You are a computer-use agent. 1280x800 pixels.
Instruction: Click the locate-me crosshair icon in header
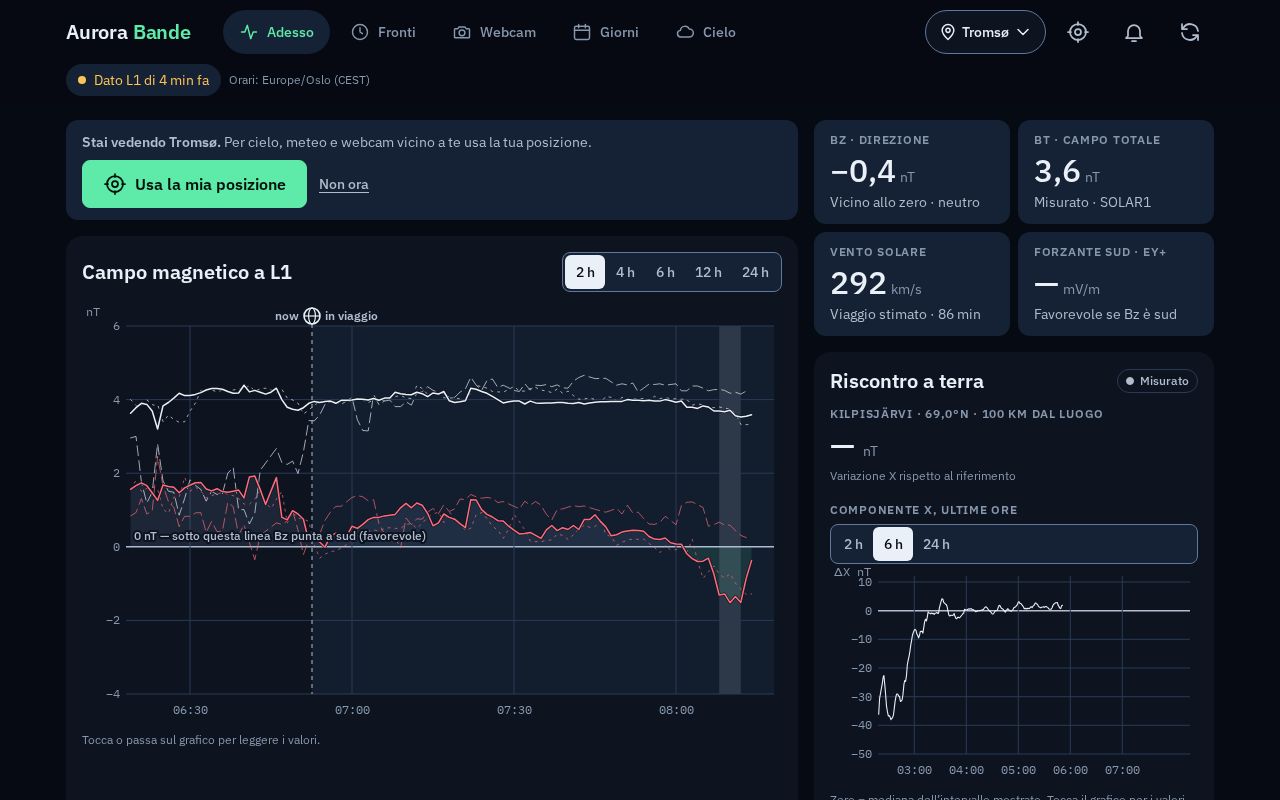point(1078,32)
